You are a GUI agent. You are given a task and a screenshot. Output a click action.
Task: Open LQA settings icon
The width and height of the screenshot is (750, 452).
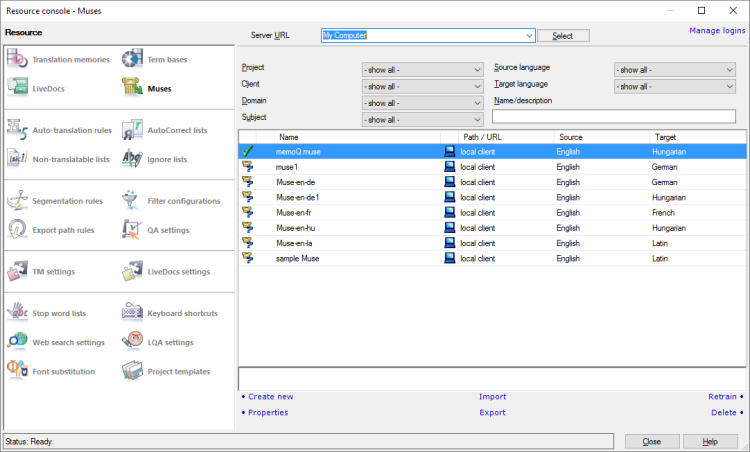tap(132, 342)
